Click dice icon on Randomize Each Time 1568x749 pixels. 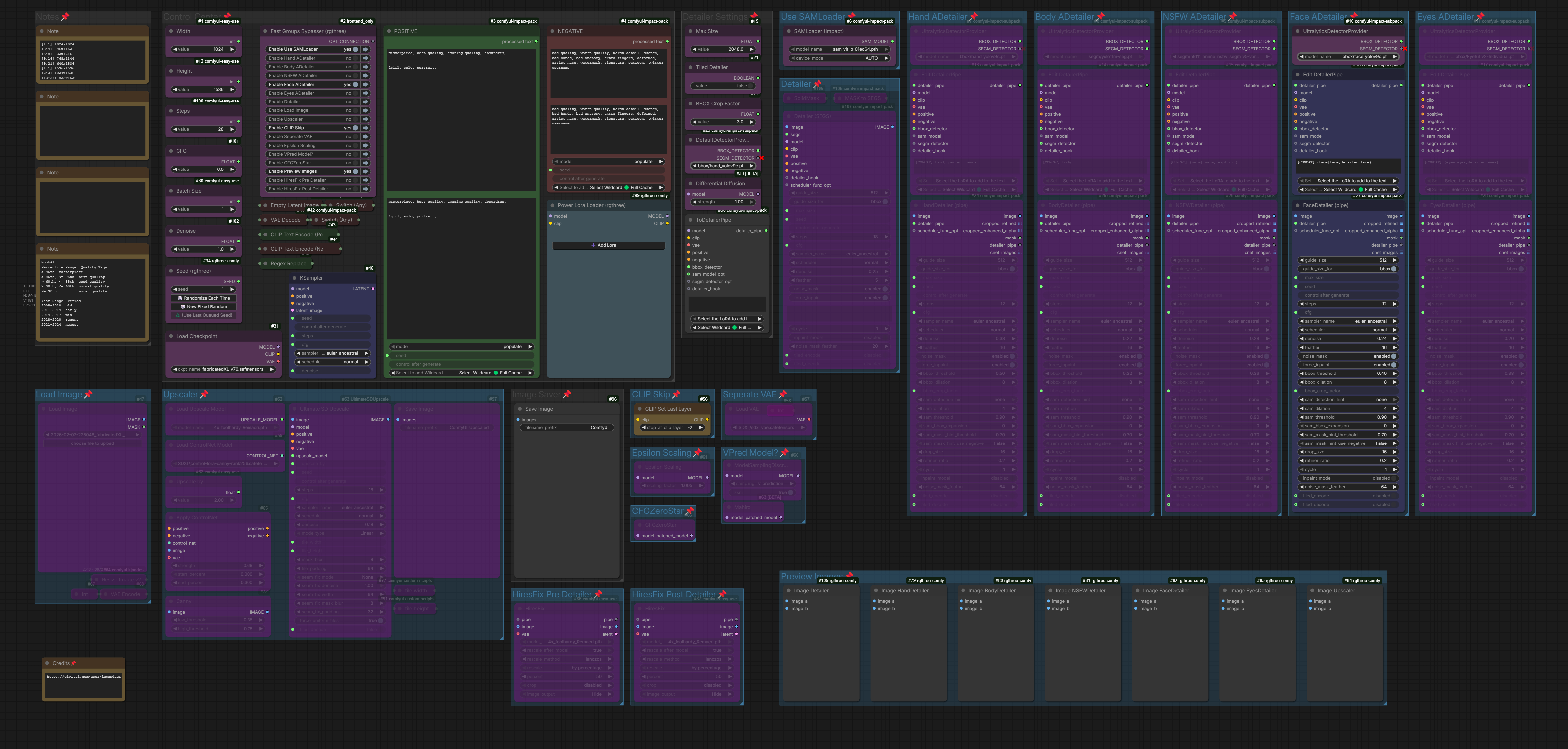point(180,298)
